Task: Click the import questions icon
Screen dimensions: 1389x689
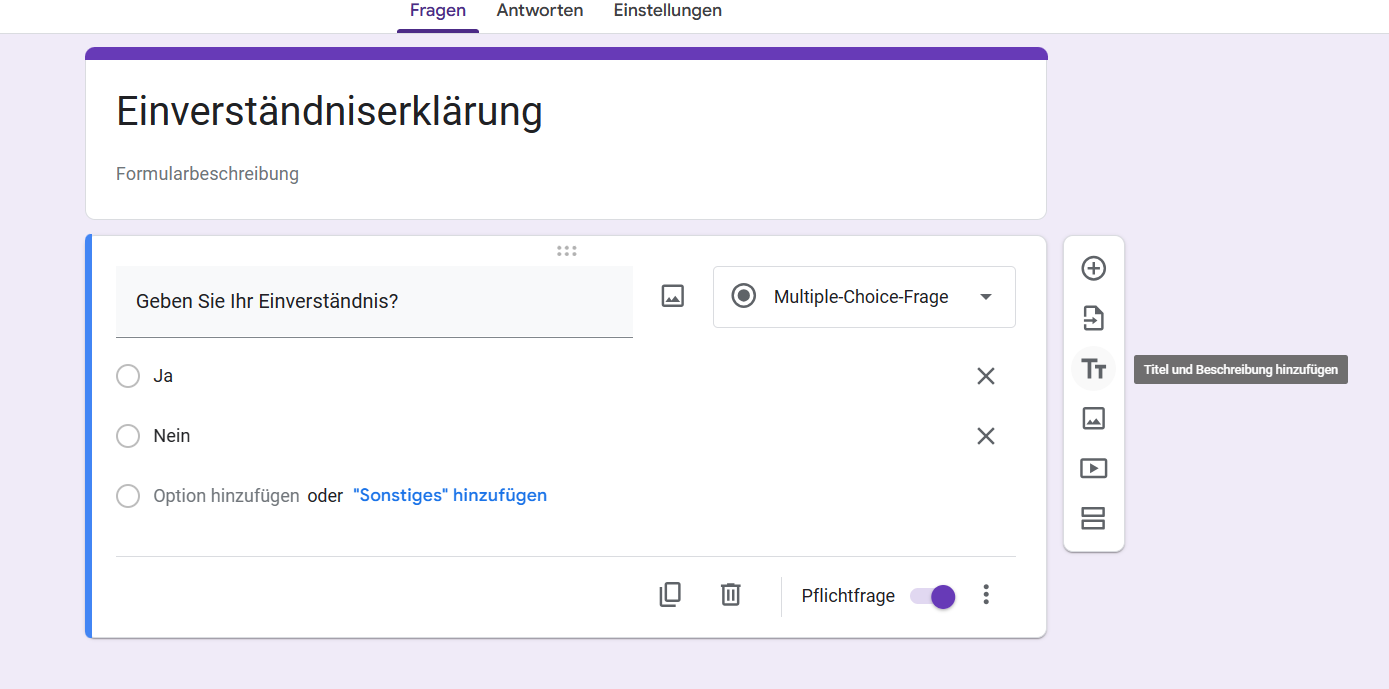Action: click(1094, 319)
